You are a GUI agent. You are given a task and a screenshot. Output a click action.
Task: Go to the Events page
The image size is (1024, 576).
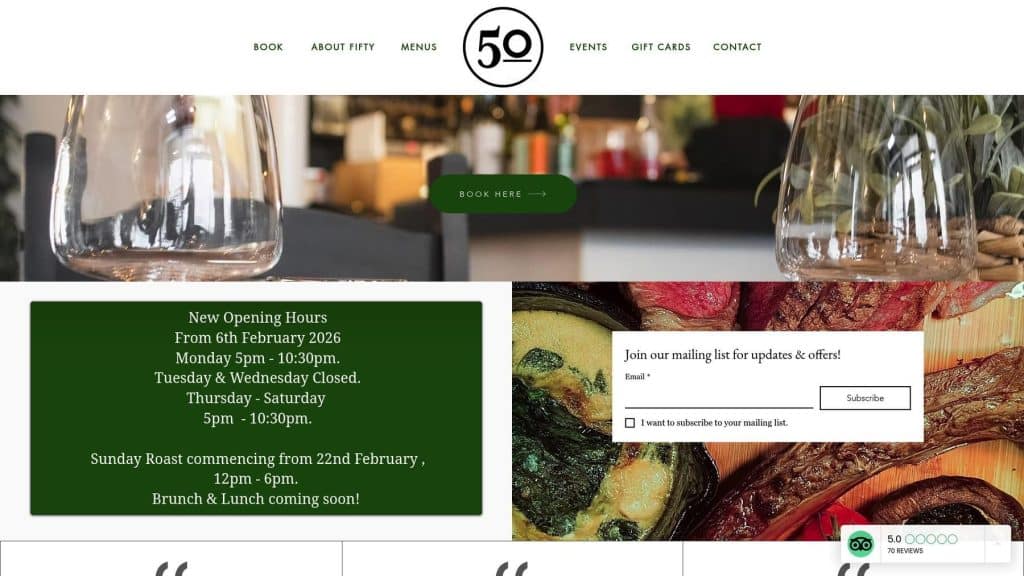(588, 47)
